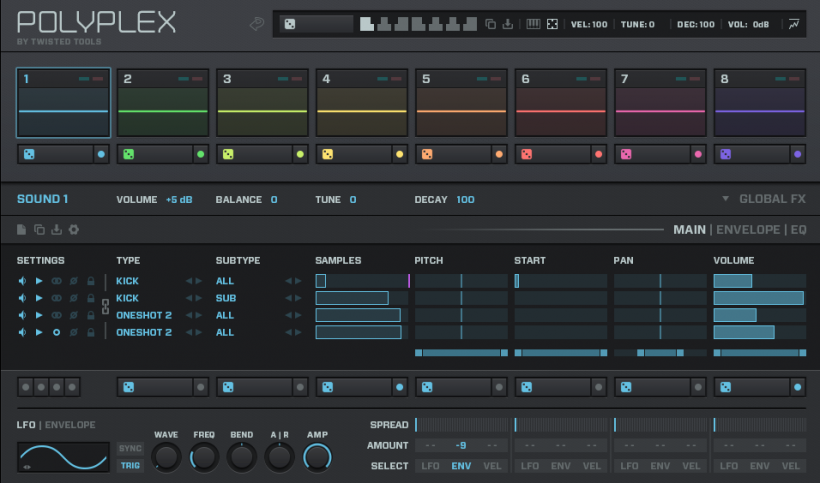Open the piano keyboard view icon
This screenshot has width=820, height=483.
click(x=533, y=24)
